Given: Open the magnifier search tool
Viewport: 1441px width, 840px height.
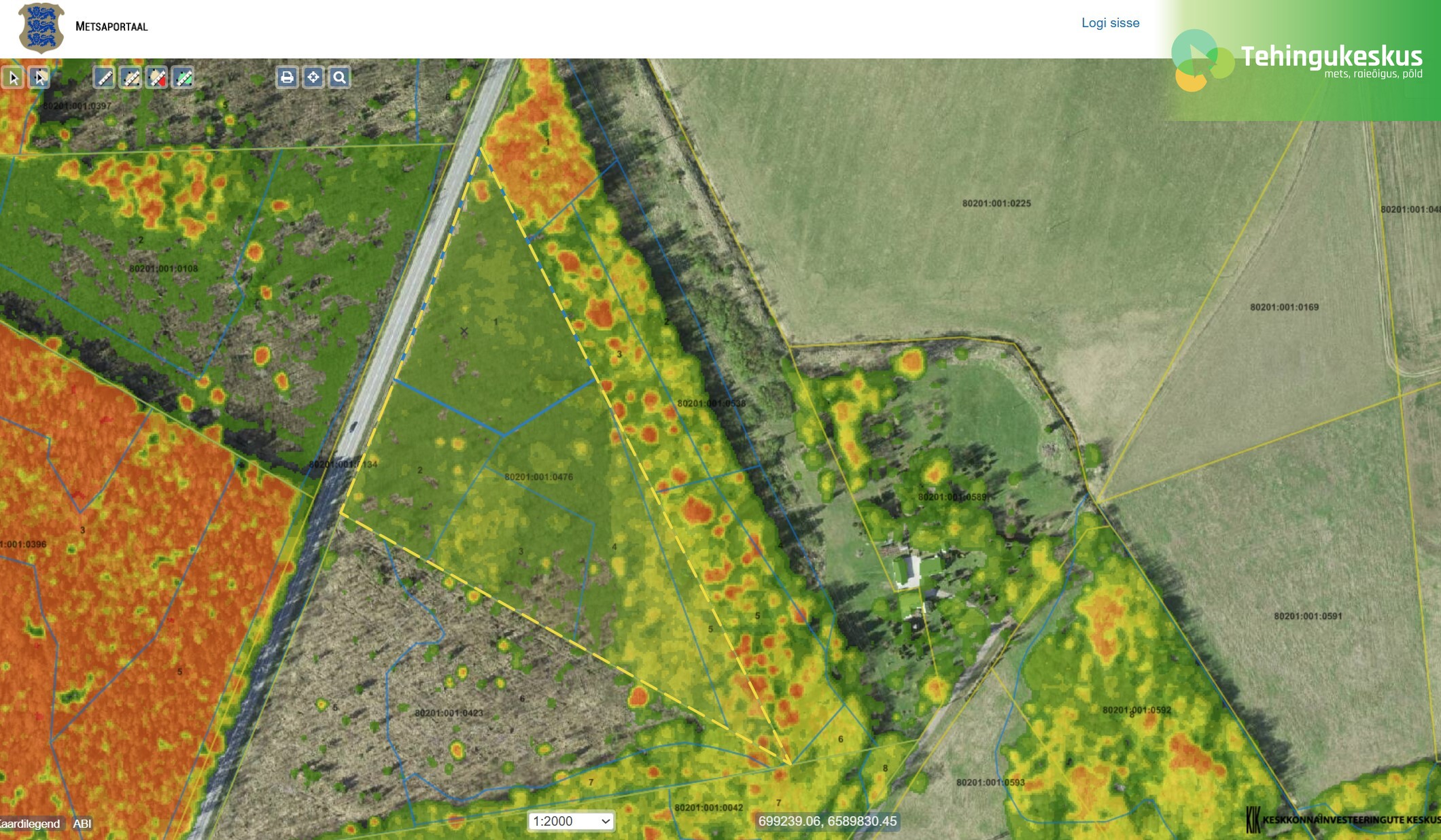Looking at the screenshot, I should (x=340, y=77).
